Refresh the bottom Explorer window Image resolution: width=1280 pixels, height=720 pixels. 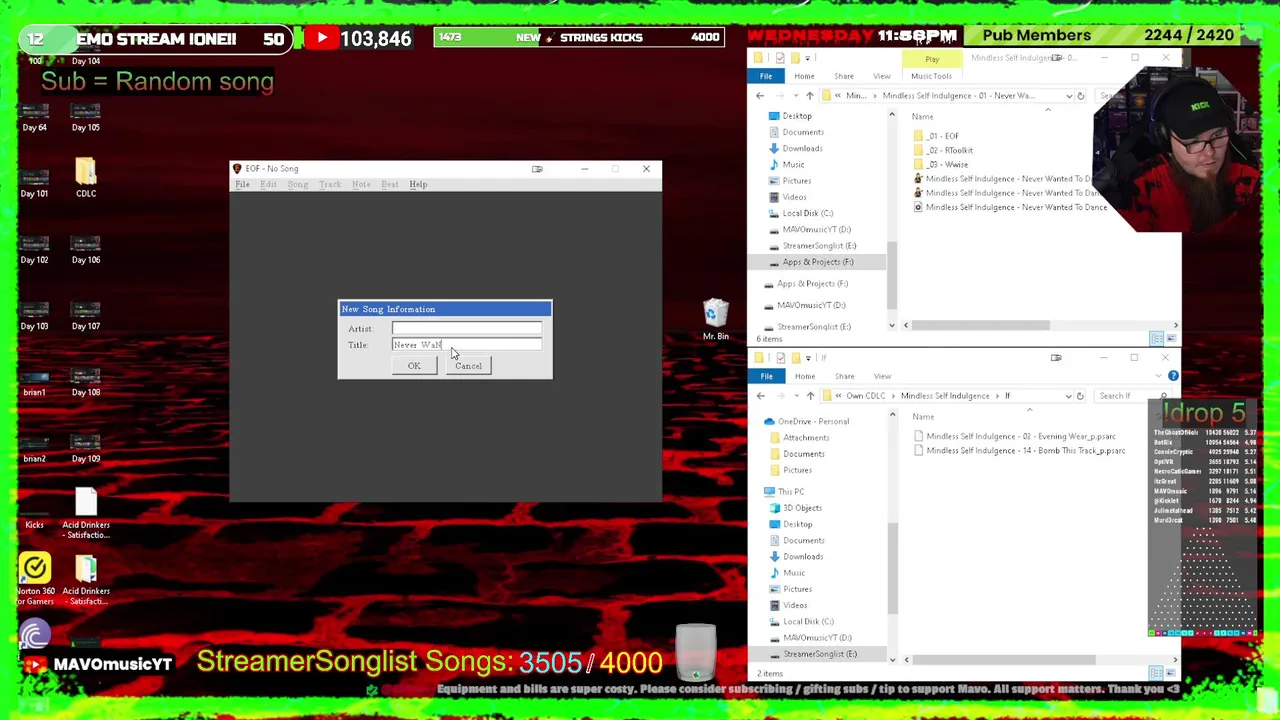(x=1080, y=396)
